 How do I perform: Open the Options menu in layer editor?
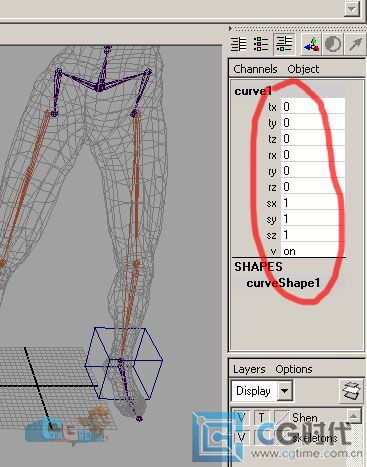[294, 369]
